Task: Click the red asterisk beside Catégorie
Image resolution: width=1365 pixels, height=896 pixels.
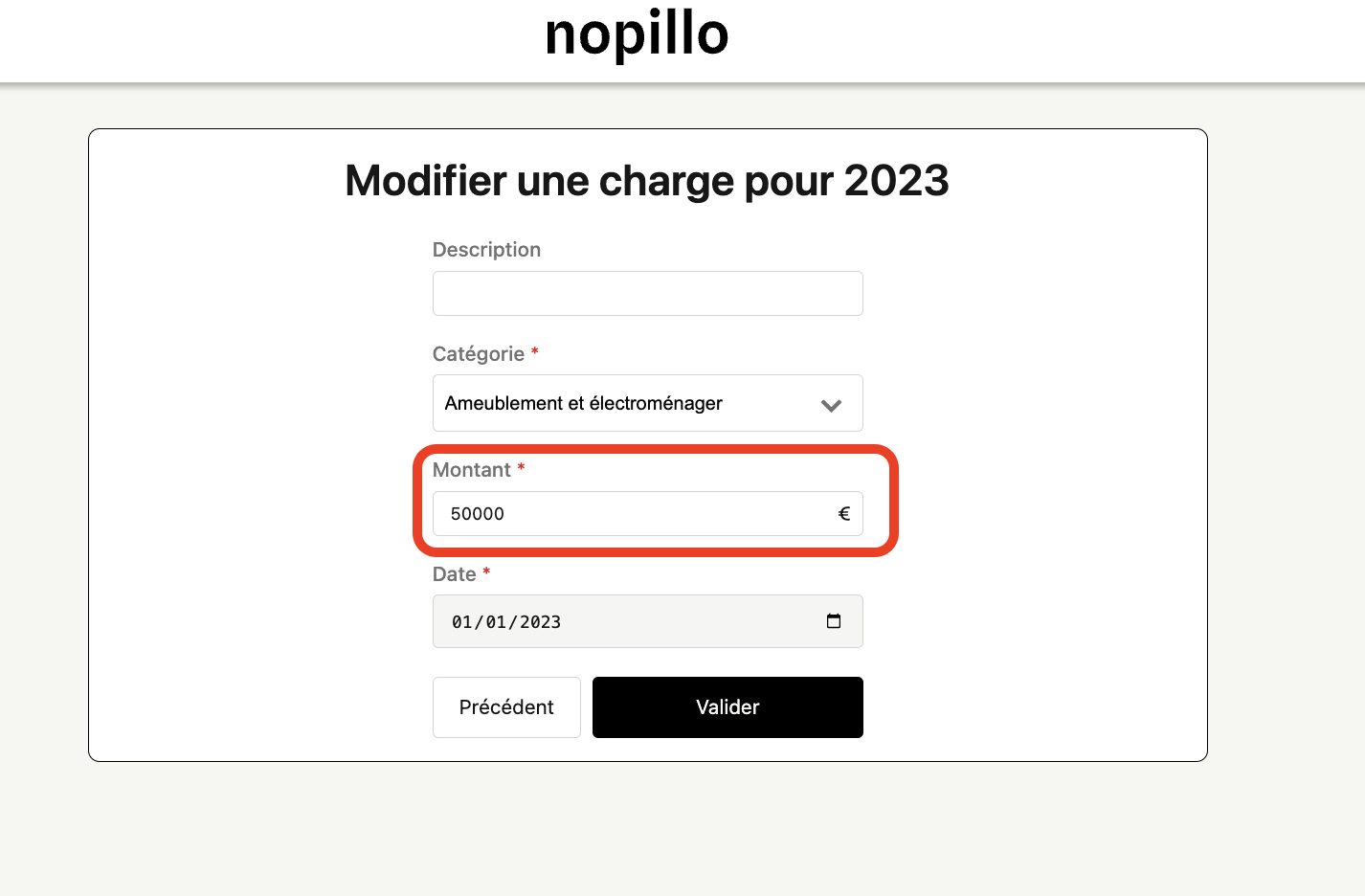Action: pyautogui.click(x=535, y=351)
